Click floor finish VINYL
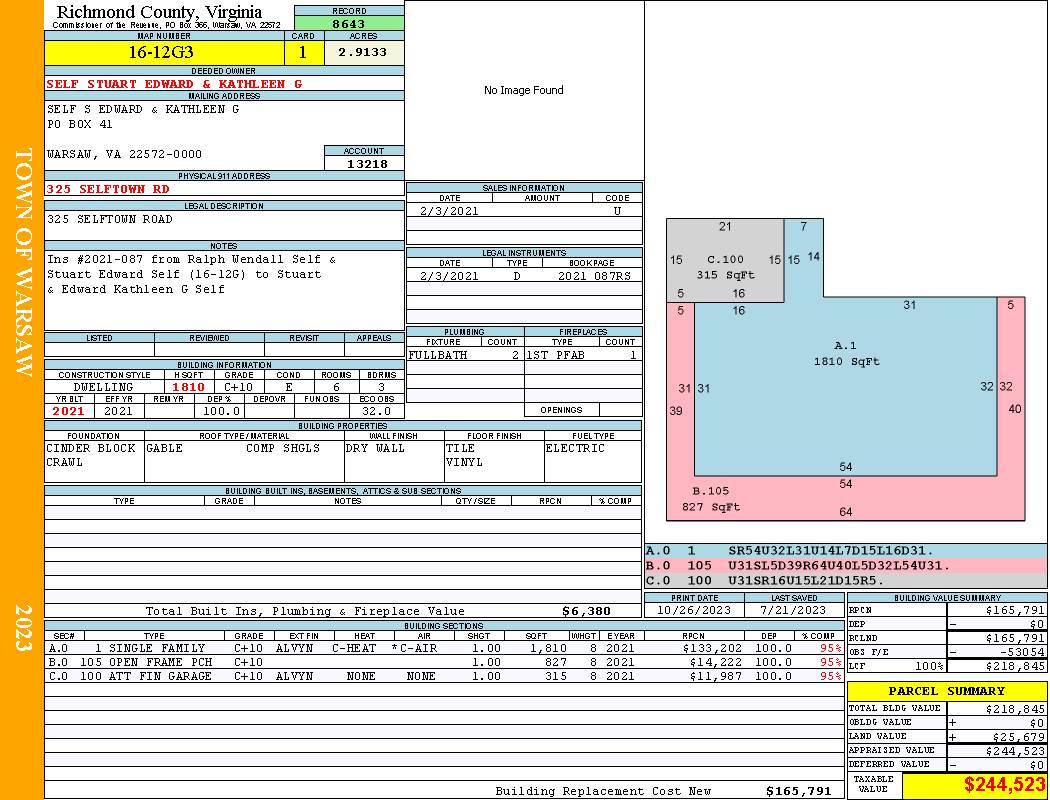The image size is (1050, 800). pos(464,462)
